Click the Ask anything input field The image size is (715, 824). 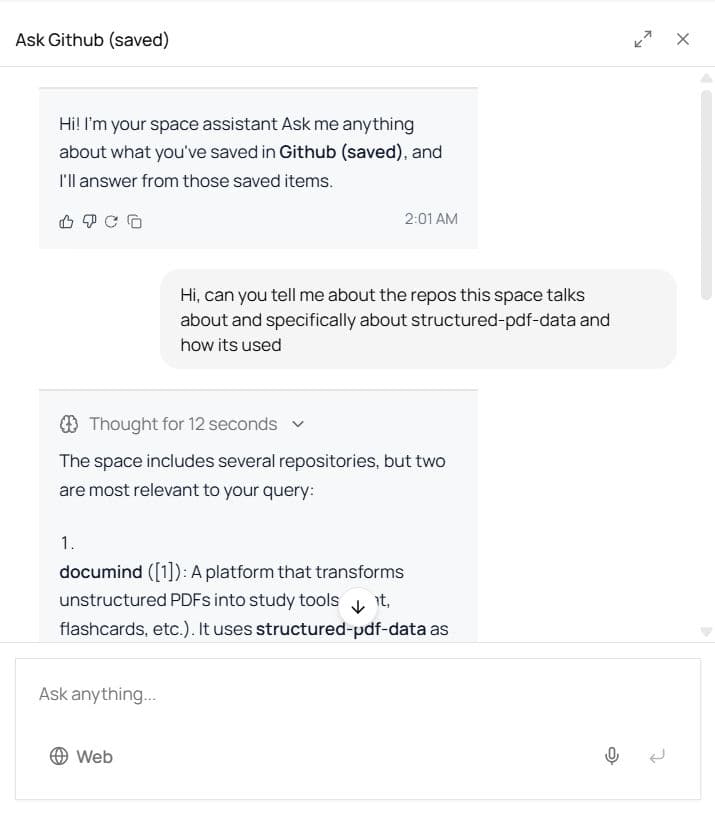(358, 694)
